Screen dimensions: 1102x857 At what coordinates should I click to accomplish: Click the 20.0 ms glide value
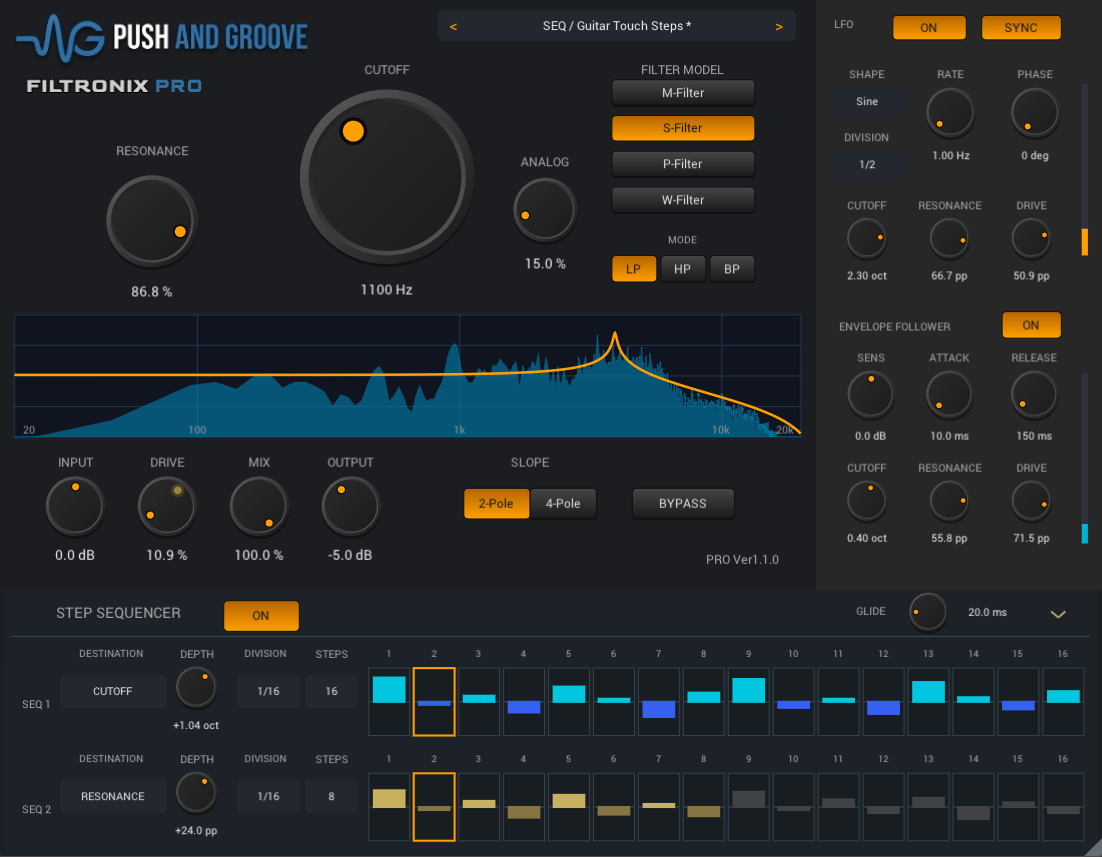[987, 612]
